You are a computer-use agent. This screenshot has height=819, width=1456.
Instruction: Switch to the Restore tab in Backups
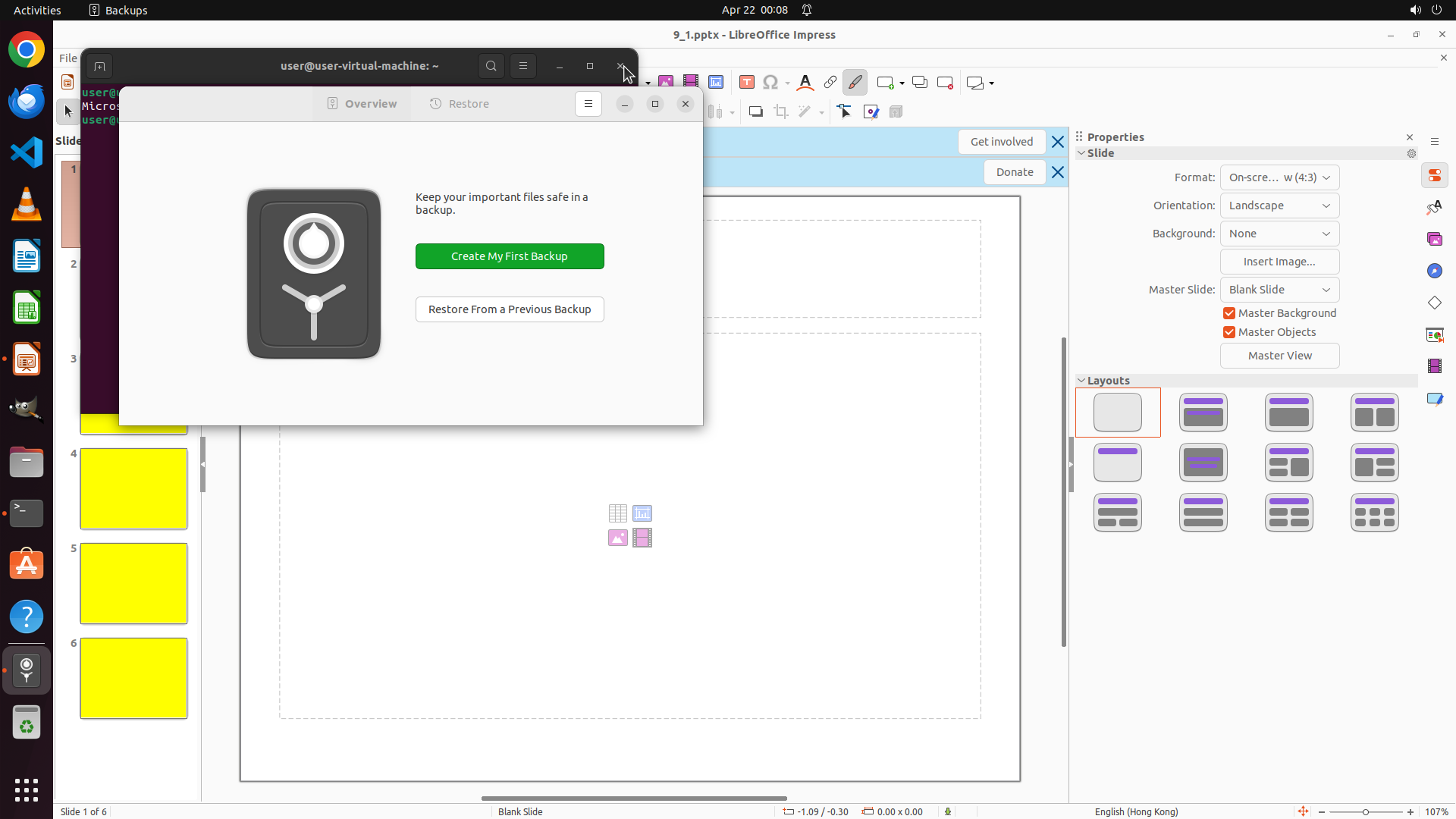click(460, 104)
